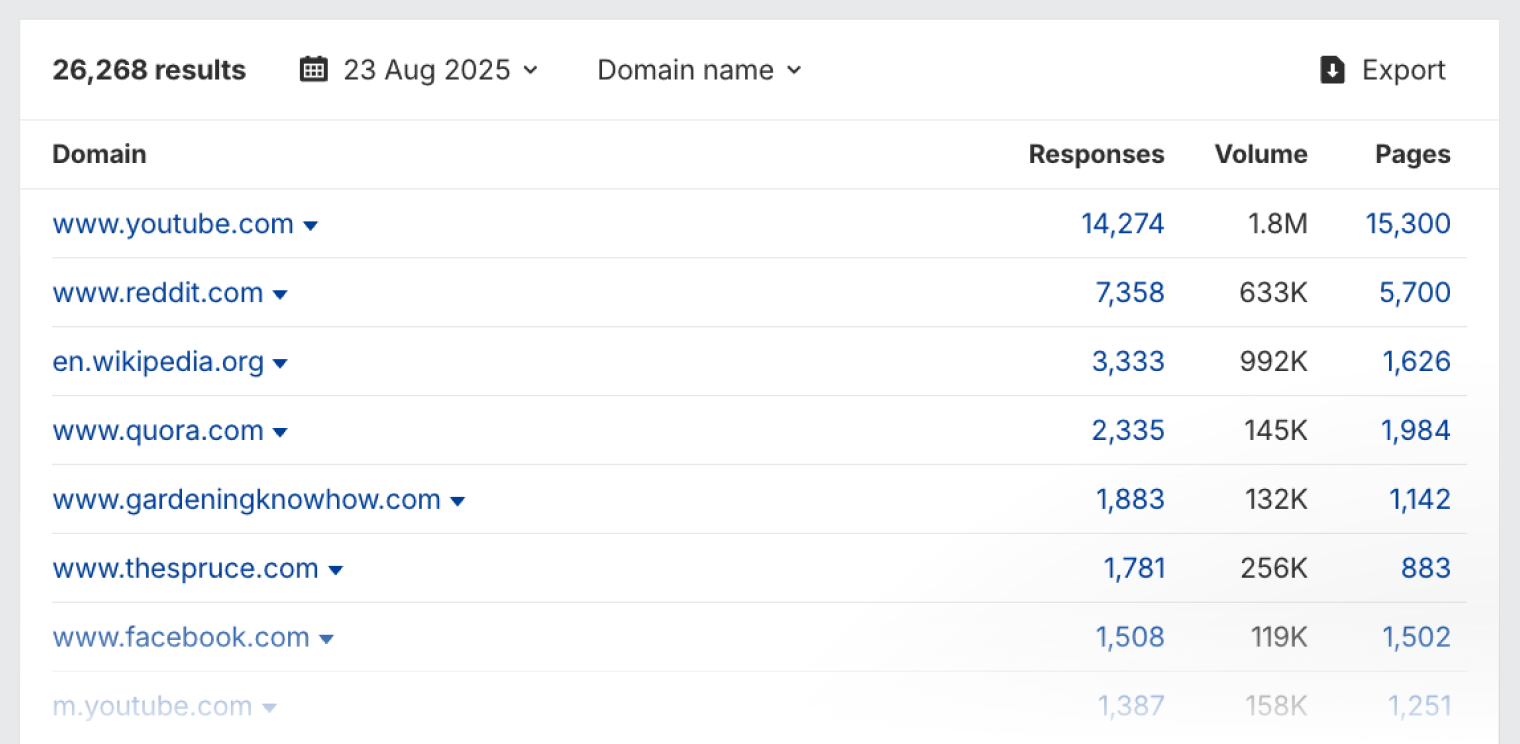Select the 132K volume cell

click(1276, 500)
